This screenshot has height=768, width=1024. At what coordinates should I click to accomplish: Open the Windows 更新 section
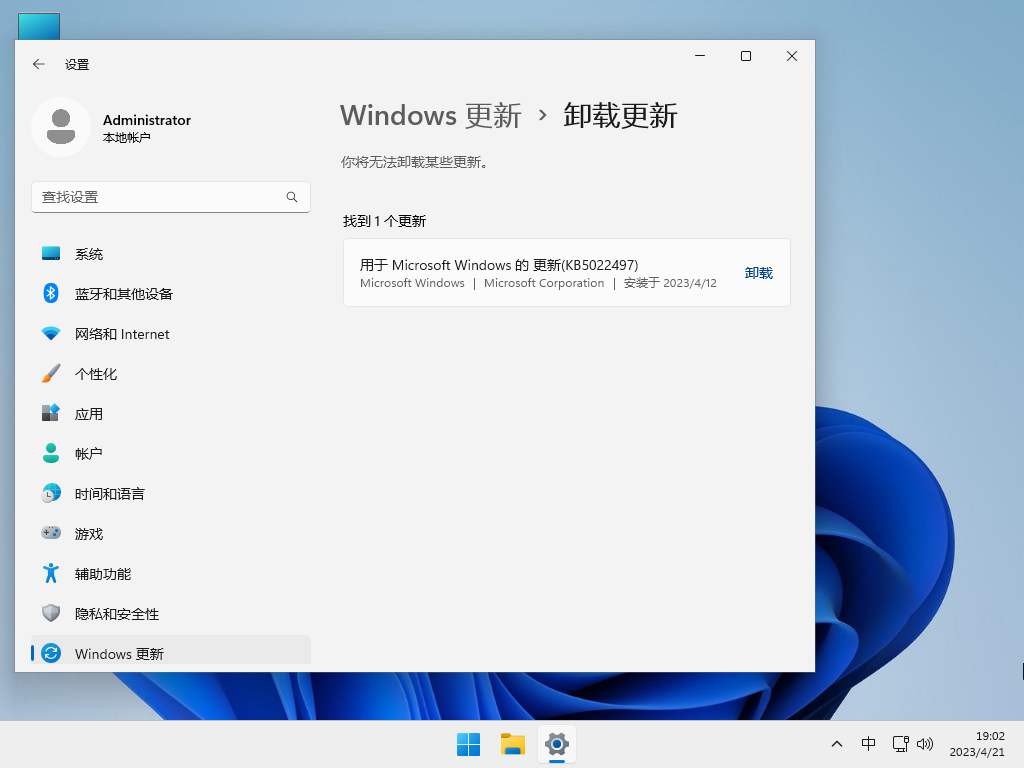[x=117, y=651]
